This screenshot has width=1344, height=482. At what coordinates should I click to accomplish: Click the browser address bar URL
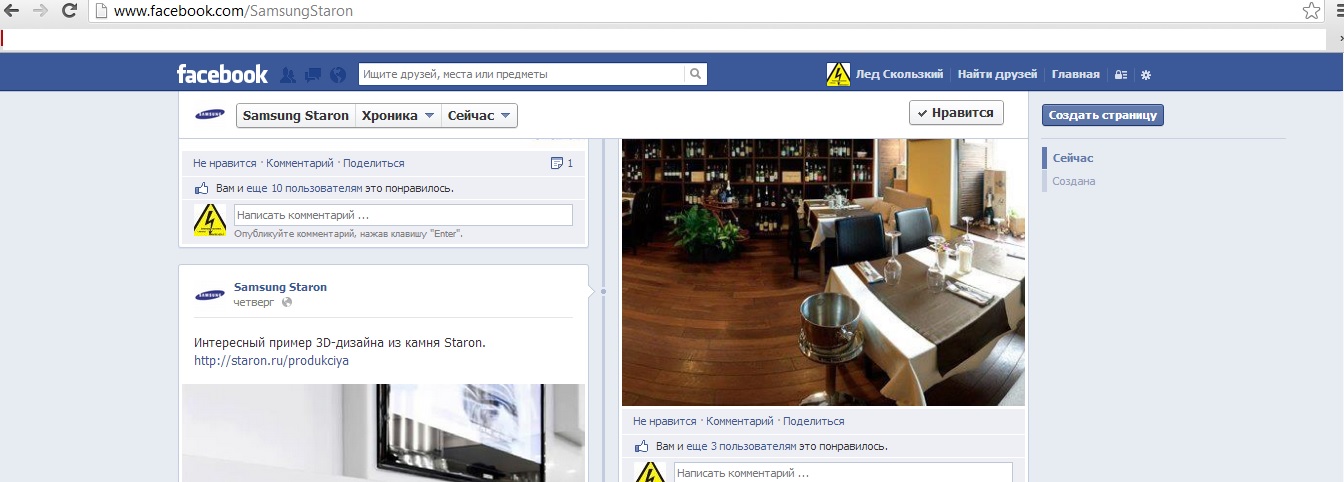233,12
